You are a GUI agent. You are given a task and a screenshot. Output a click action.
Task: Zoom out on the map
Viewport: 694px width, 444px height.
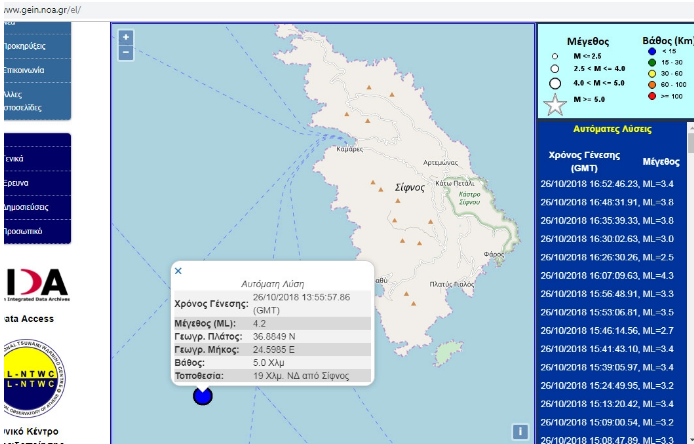pyautogui.click(x=126, y=52)
